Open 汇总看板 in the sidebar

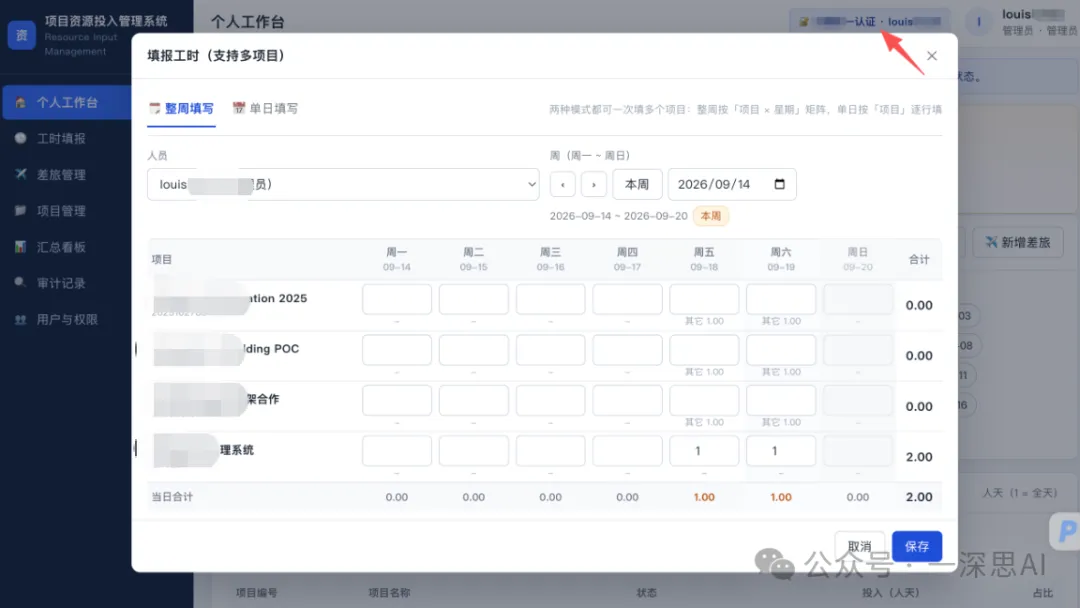[x=61, y=247]
